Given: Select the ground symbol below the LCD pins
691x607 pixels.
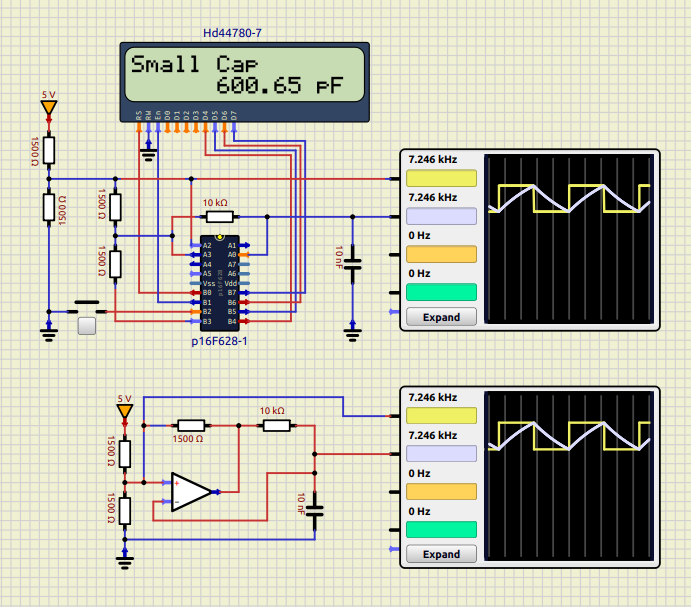Looking at the screenshot, I should (149, 151).
